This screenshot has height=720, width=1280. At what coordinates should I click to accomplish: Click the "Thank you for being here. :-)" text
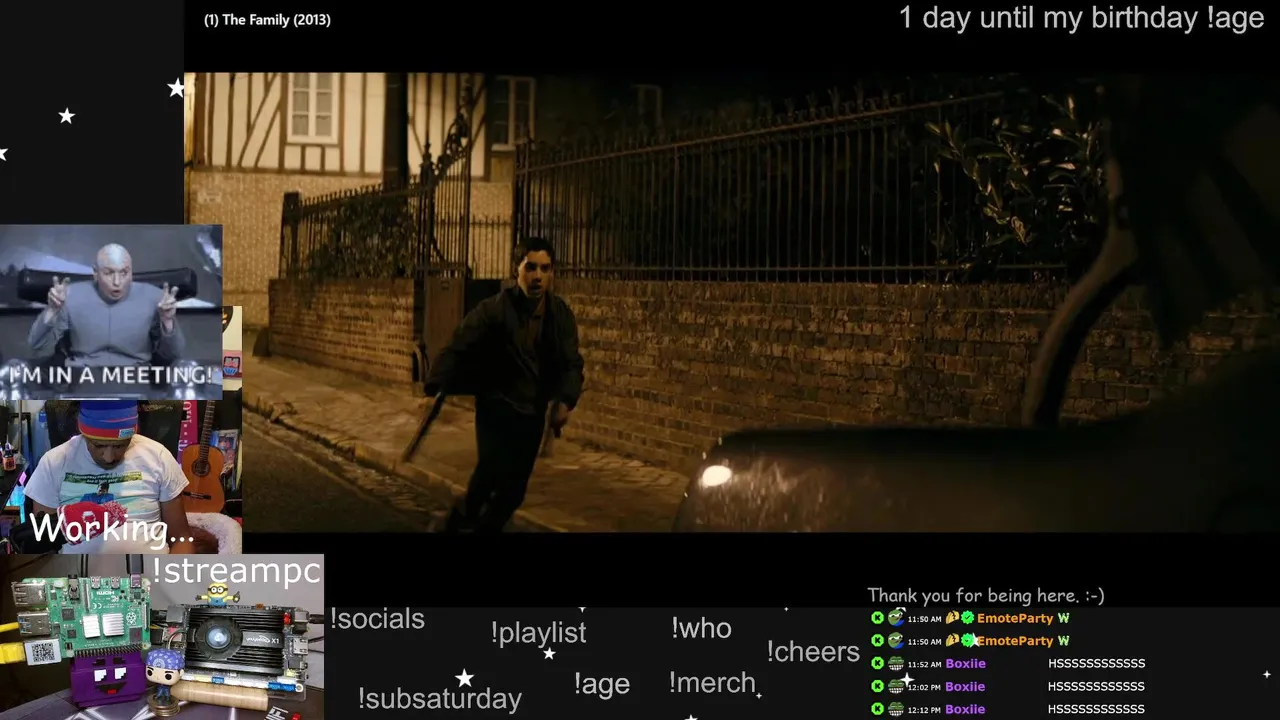pos(985,595)
